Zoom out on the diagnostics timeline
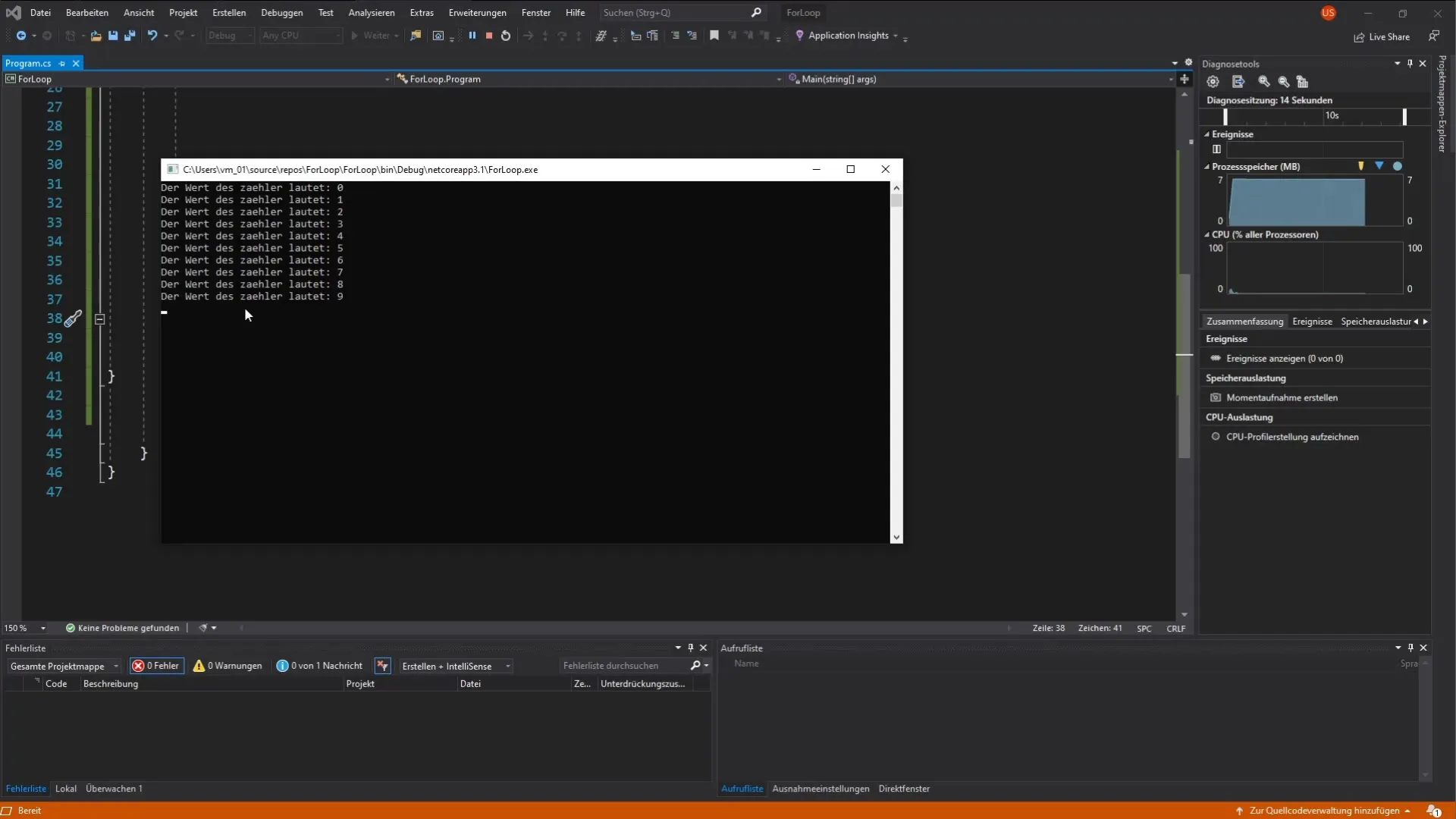 tap(1283, 82)
